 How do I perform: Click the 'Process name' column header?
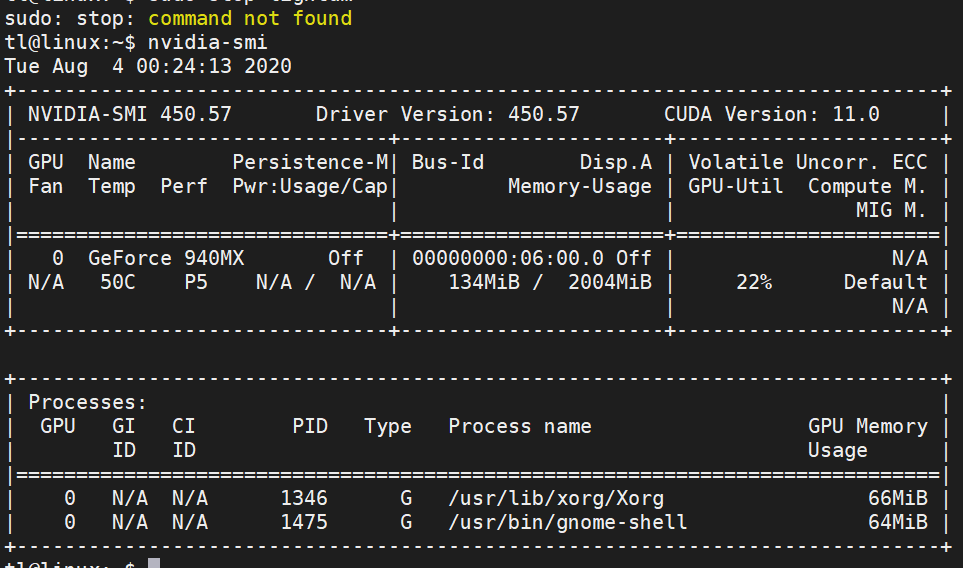pyautogui.click(x=520, y=426)
